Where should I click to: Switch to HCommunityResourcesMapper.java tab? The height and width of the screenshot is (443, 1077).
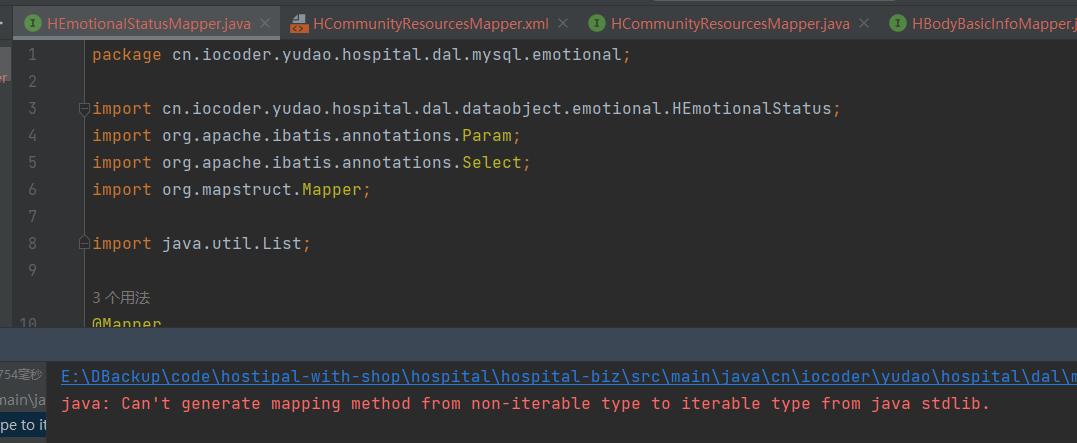(x=729, y=23)
